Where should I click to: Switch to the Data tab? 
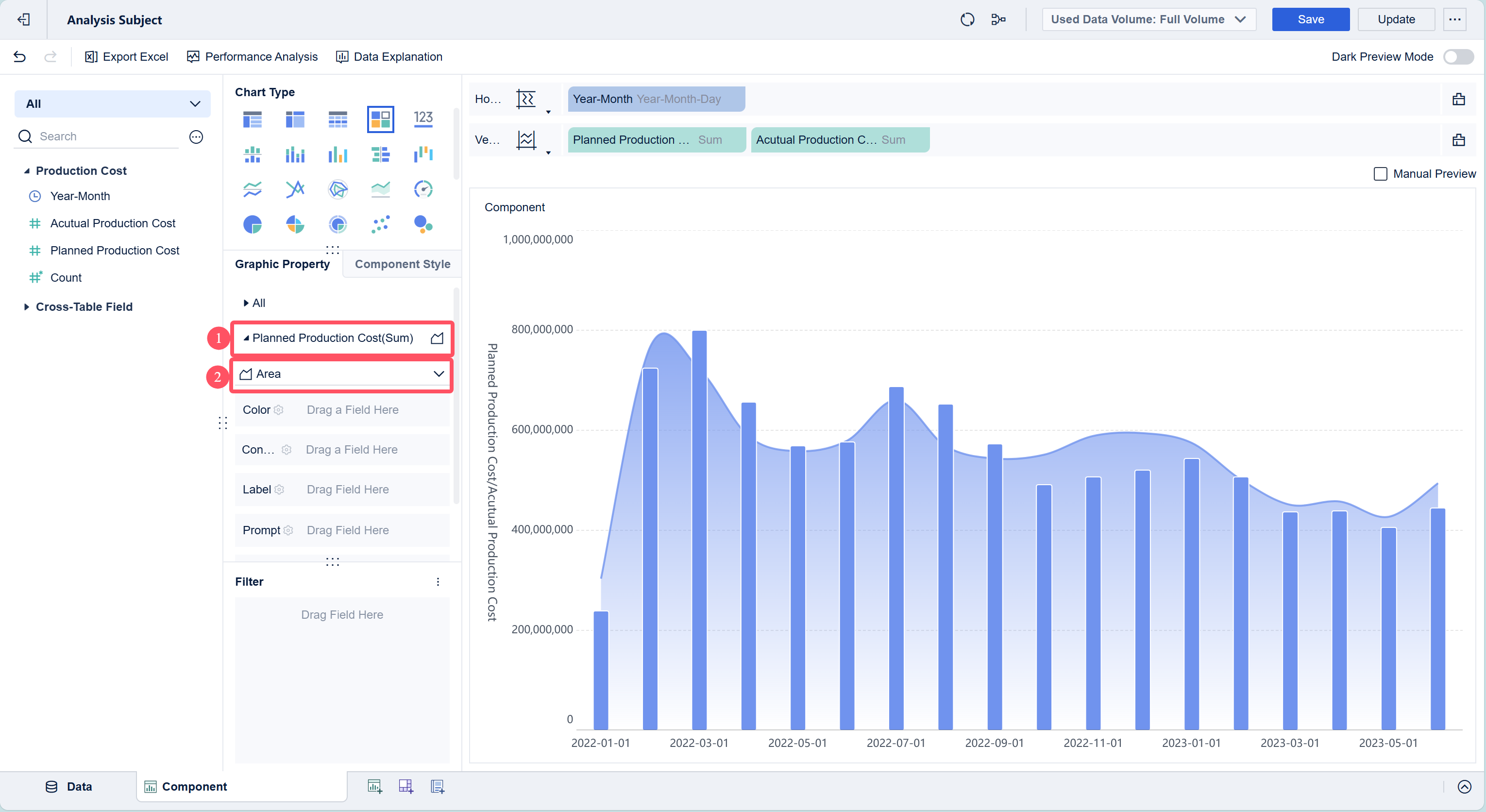(x=68, y=787)
